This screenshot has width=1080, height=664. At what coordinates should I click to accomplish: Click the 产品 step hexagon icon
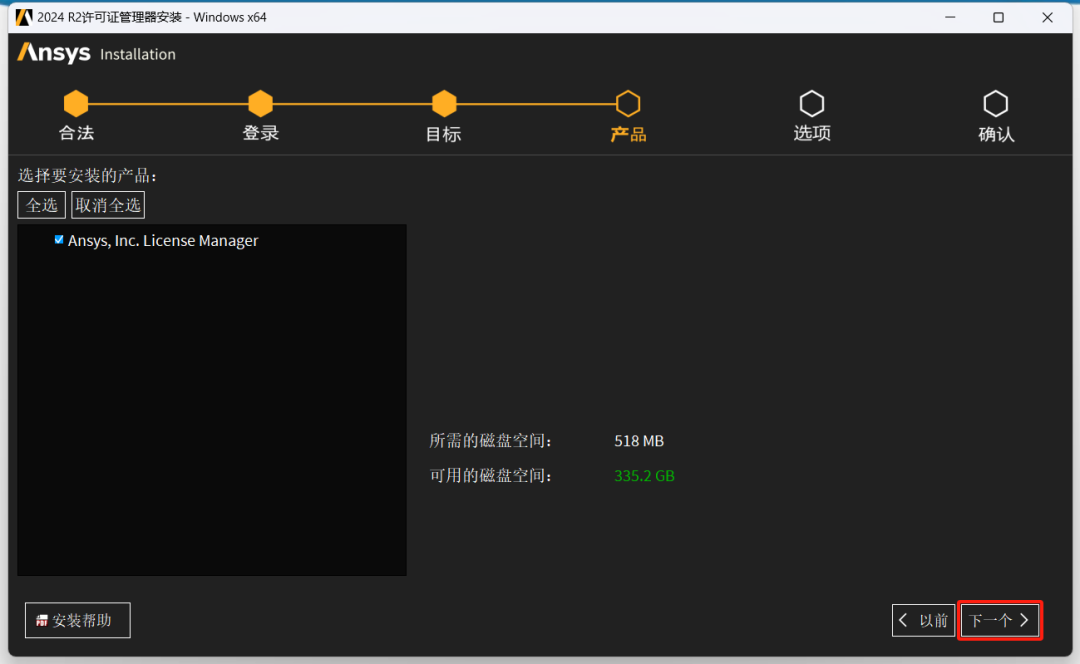coord(628,104)
